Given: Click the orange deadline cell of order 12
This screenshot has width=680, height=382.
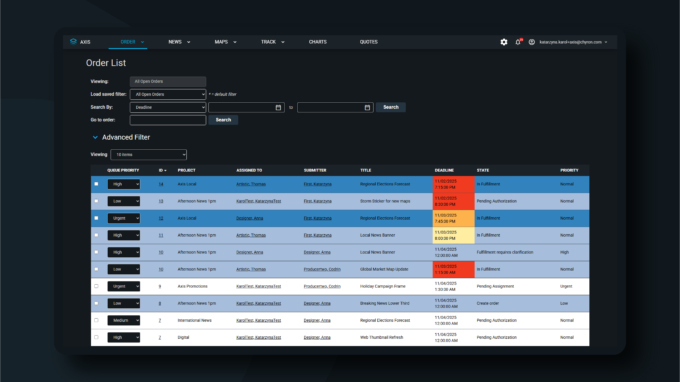Looking at the screenshot, I should [454, 219].
